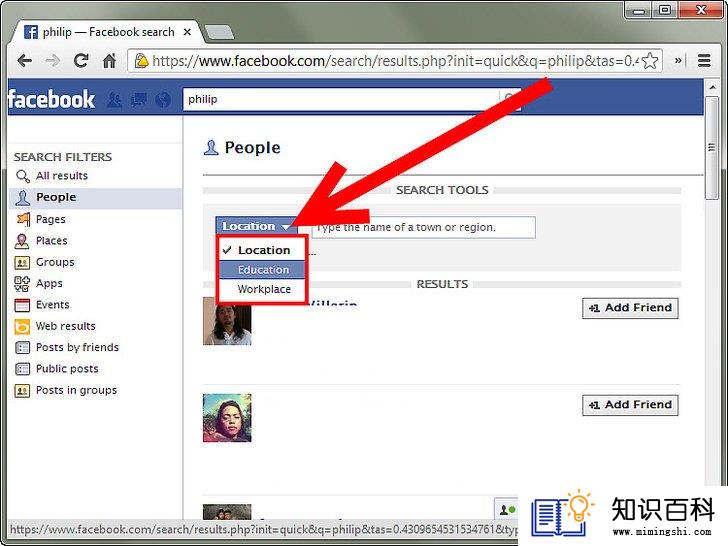Open the chat friends icon at bottom
This screenshot has height=546, width=728.
507,510
